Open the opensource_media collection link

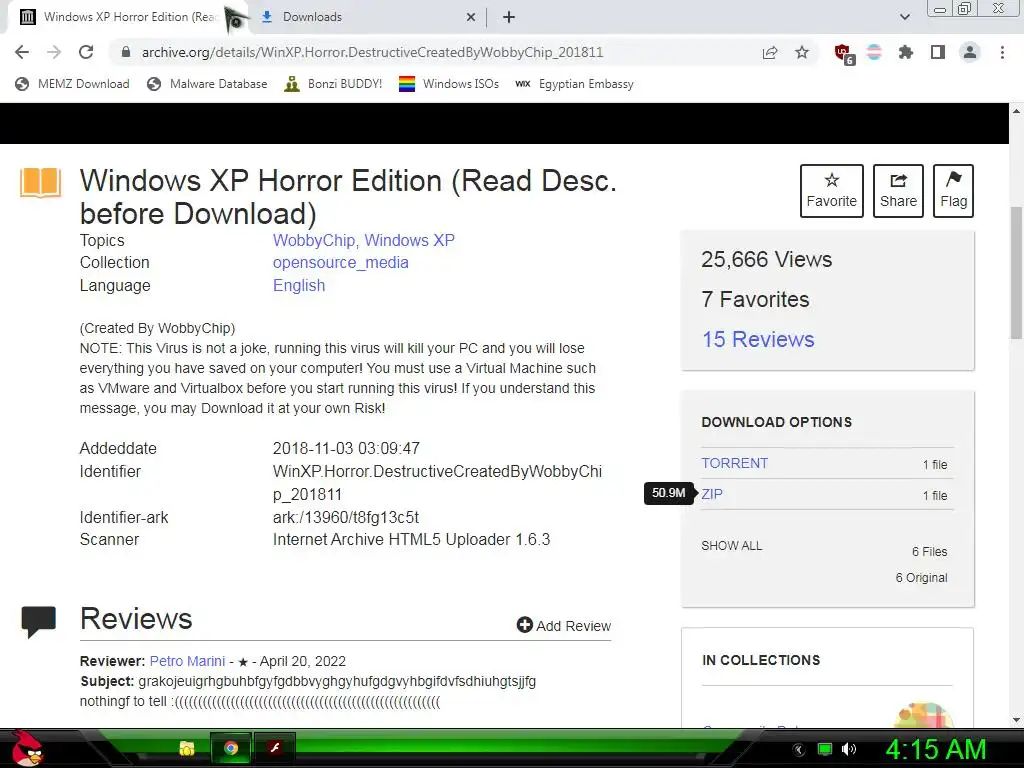point(341,263)
